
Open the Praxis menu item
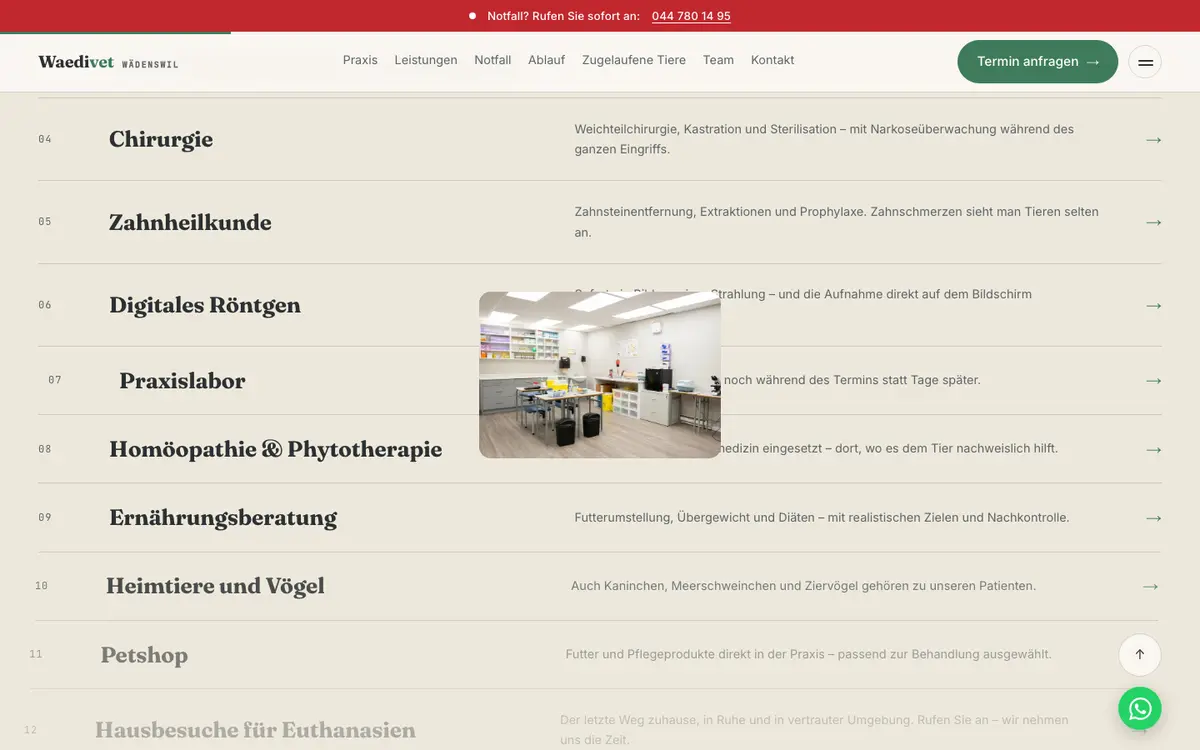point(360,60)
